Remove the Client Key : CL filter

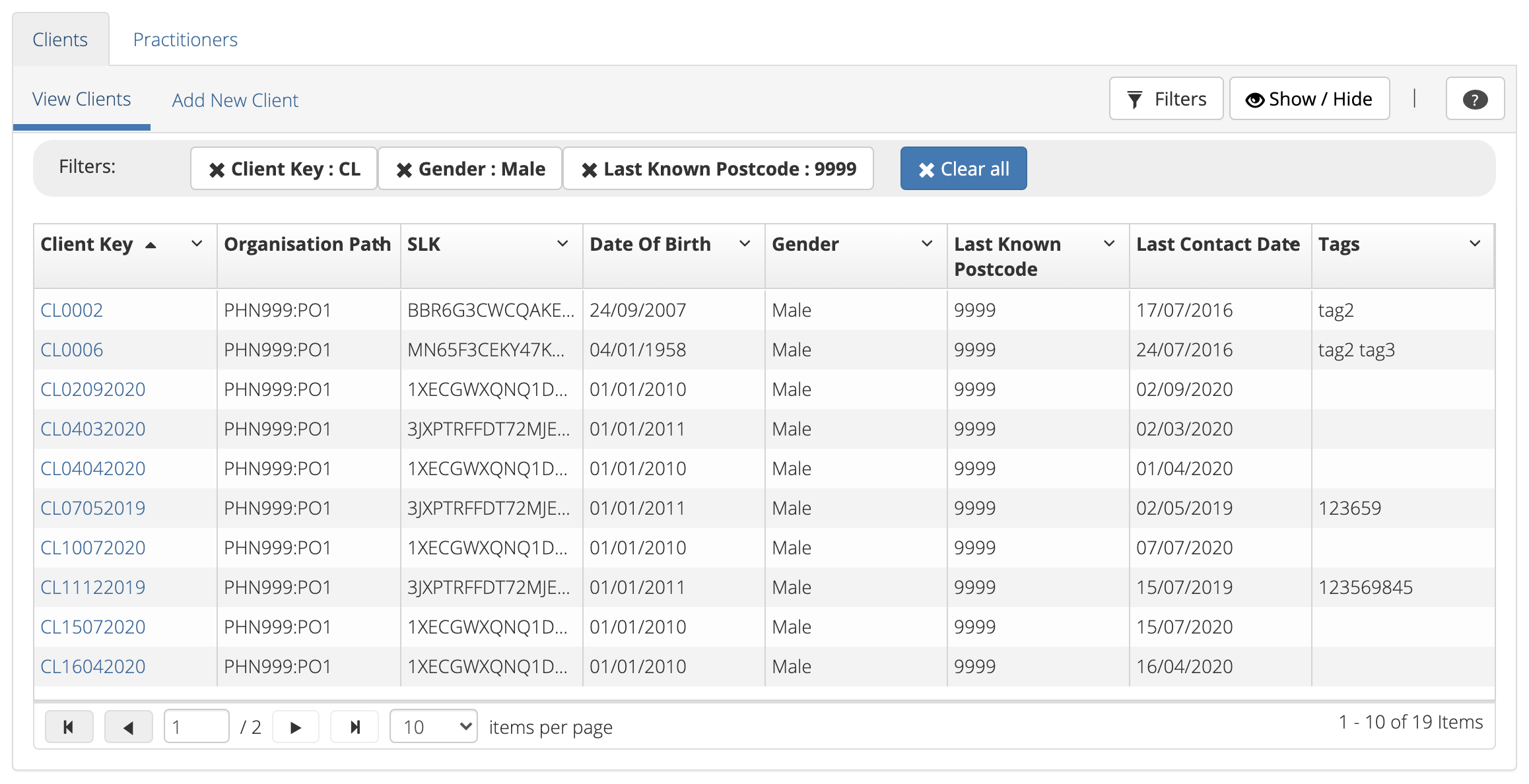click(284, 169)
